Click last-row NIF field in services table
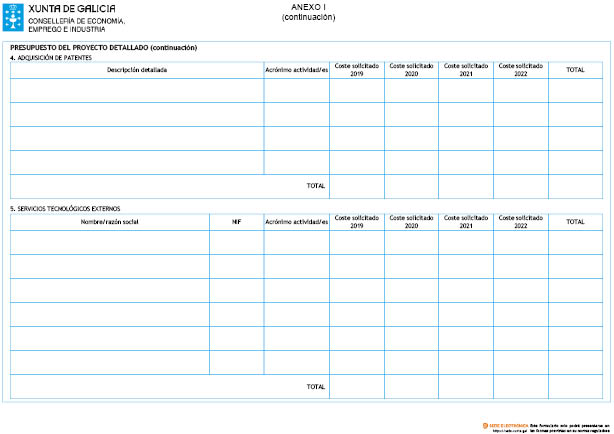Screen dimensions: 614x434 [x=236, y=362]
